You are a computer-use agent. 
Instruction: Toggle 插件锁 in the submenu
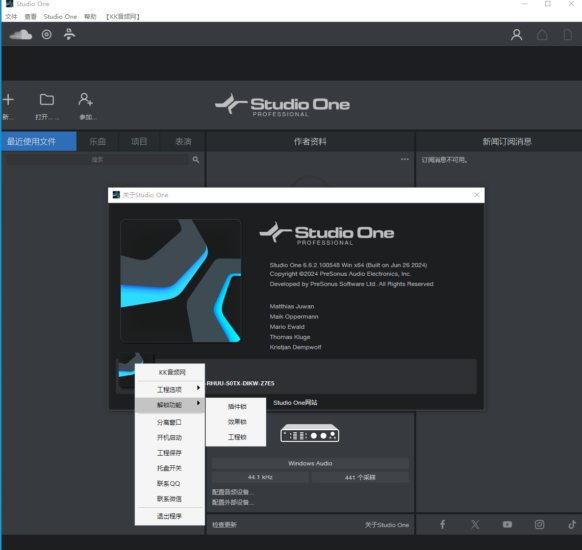pyautogui.click(x=237, y=407)
